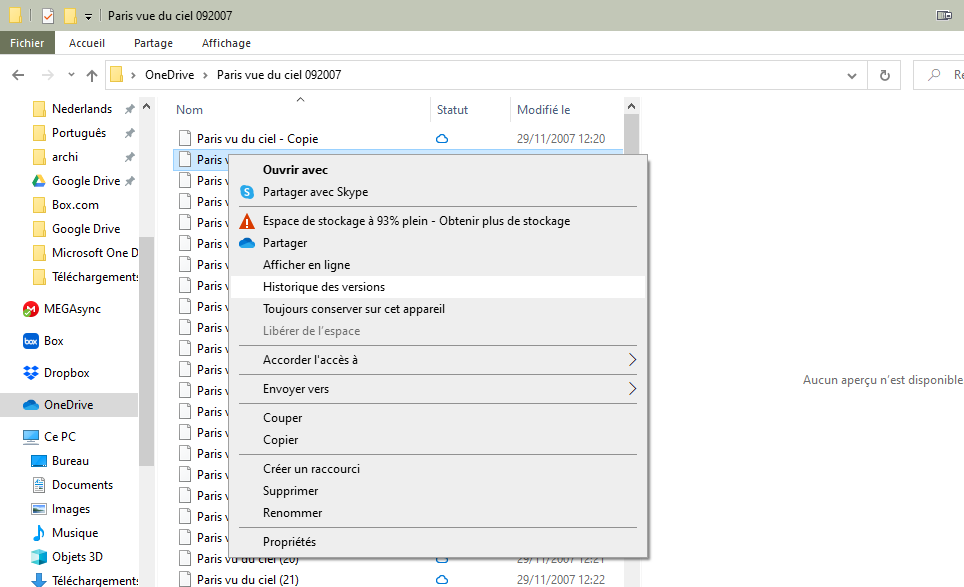Go forward with the right arrow
The image size is (964, 587).
47,75
